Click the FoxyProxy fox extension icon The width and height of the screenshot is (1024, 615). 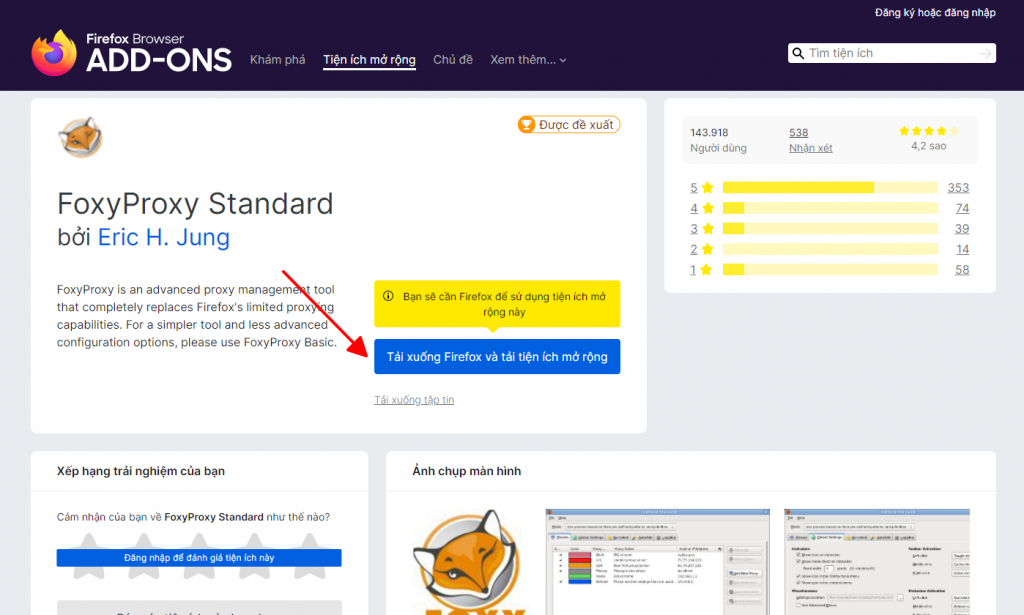click(80, 137)
